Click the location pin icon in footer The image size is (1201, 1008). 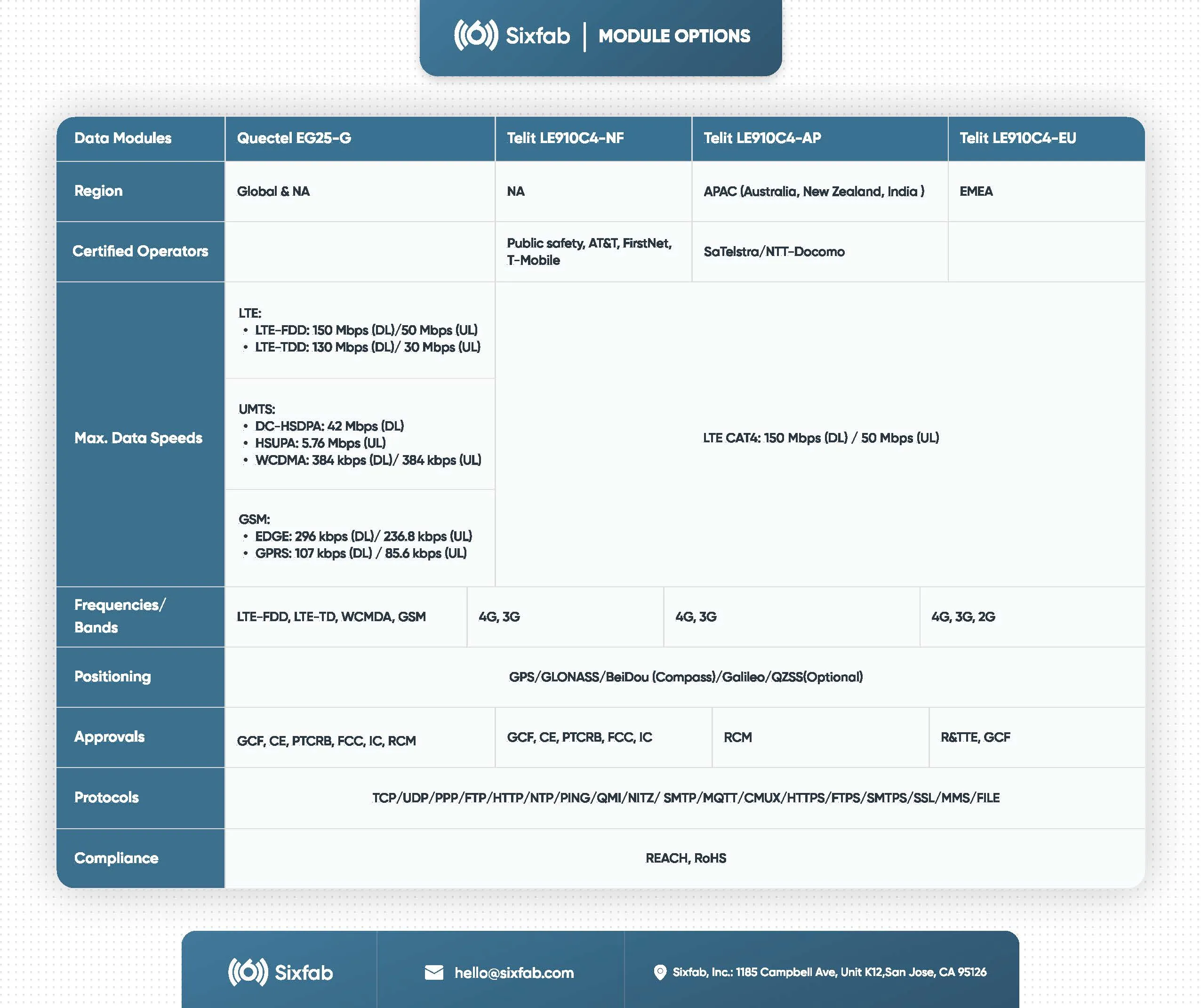click(660, 973)
